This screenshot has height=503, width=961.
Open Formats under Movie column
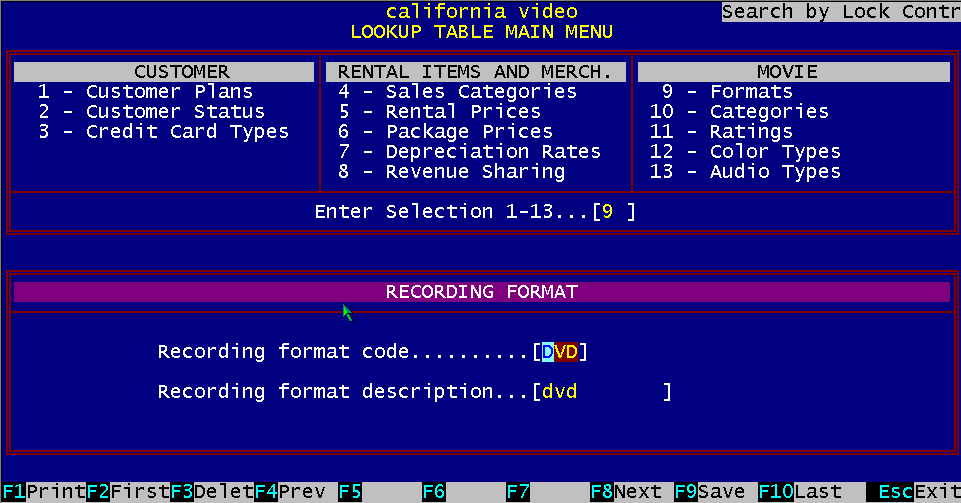727,92
